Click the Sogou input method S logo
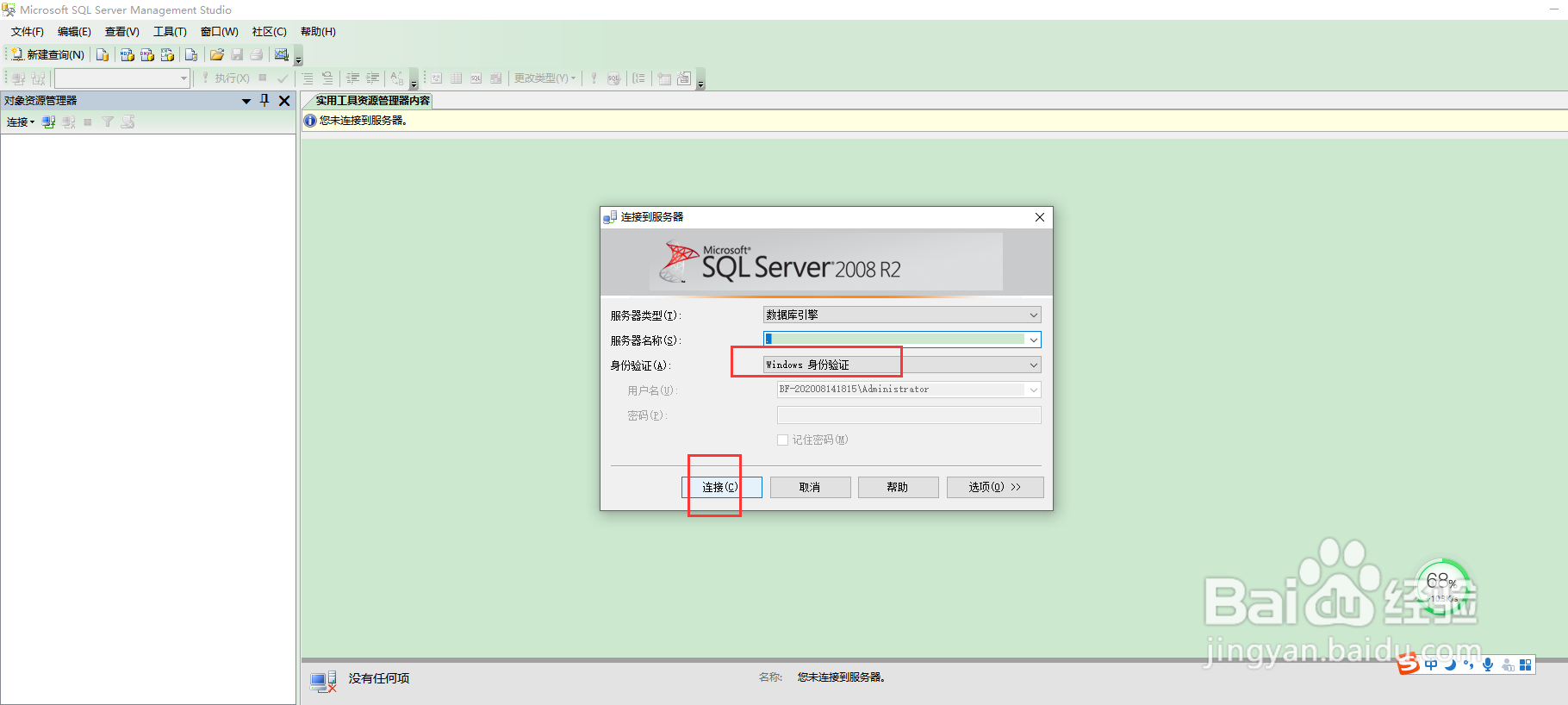Screen dimensions: 1568x705 pyautogui.click(x=1409, y=664)
